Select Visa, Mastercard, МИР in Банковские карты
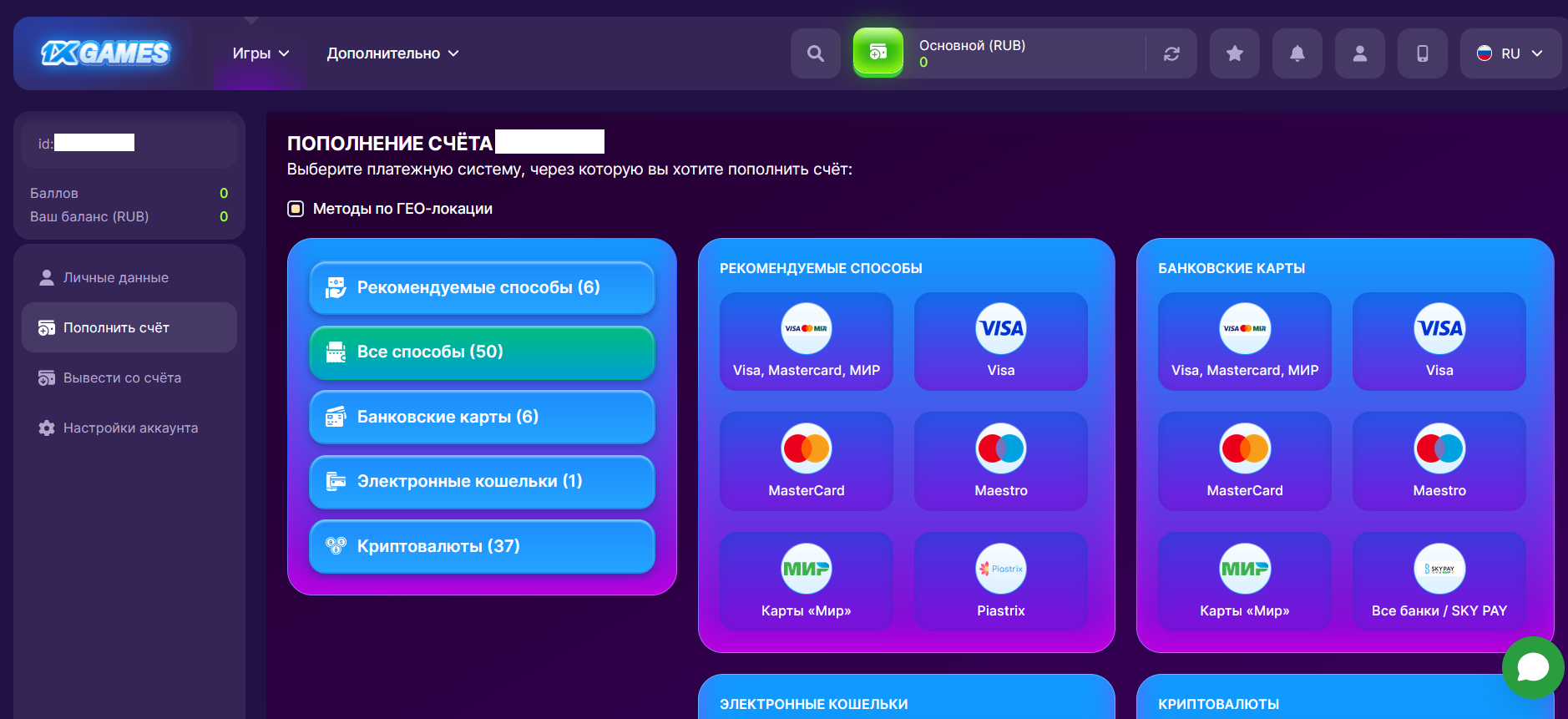 coord(1245,342)
